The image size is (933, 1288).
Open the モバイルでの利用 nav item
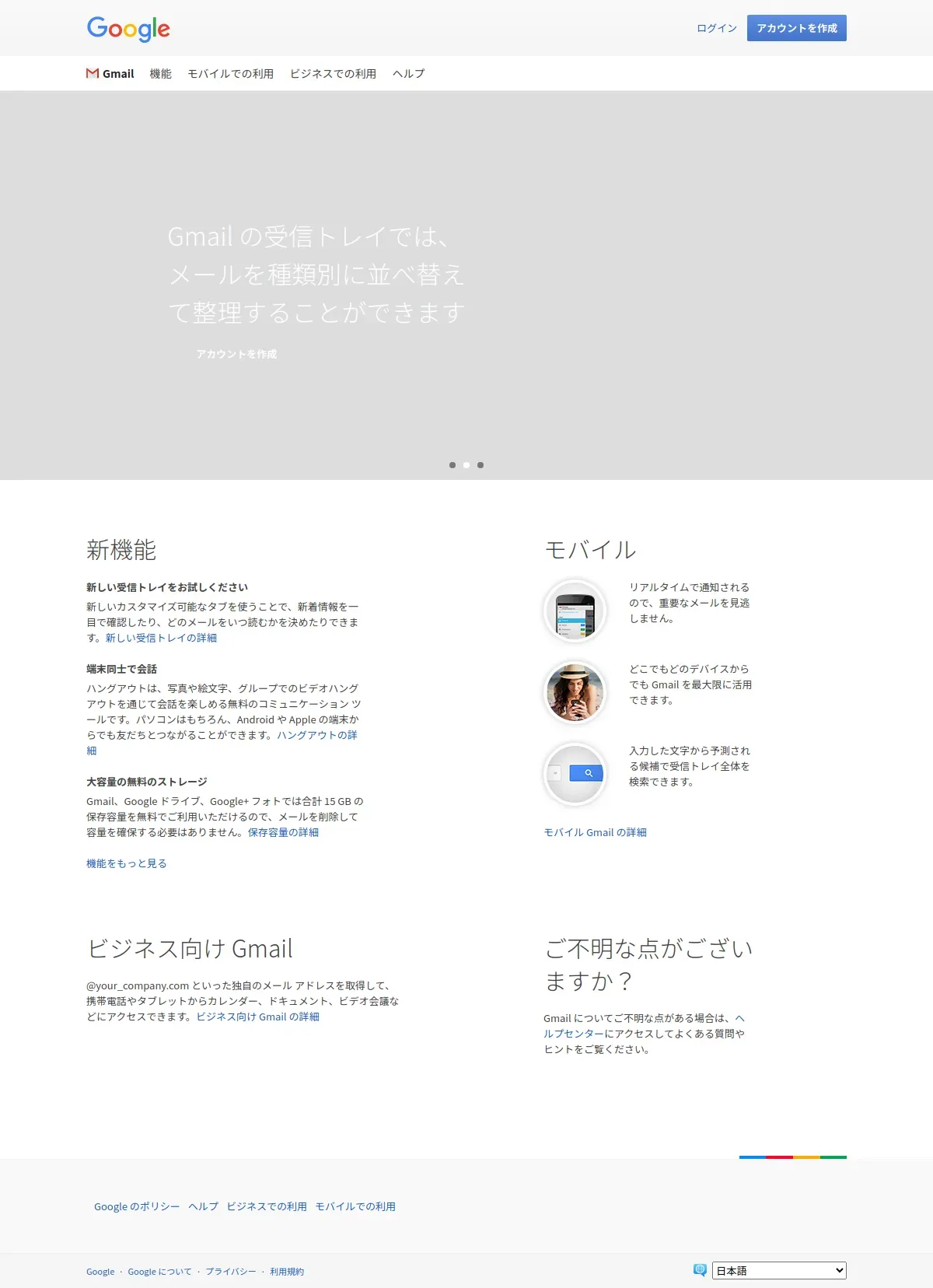(x=231, y=74)
